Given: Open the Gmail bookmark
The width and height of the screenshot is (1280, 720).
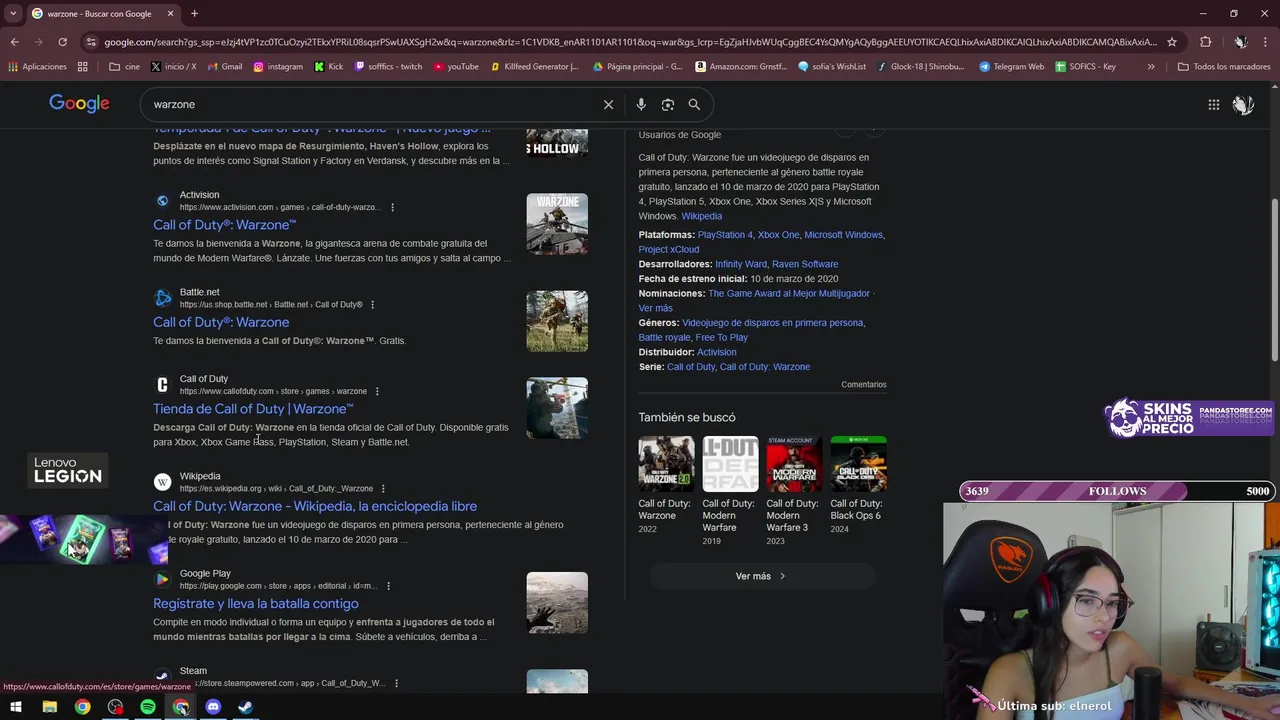Looking at the screenshot, I should point(223,67).
